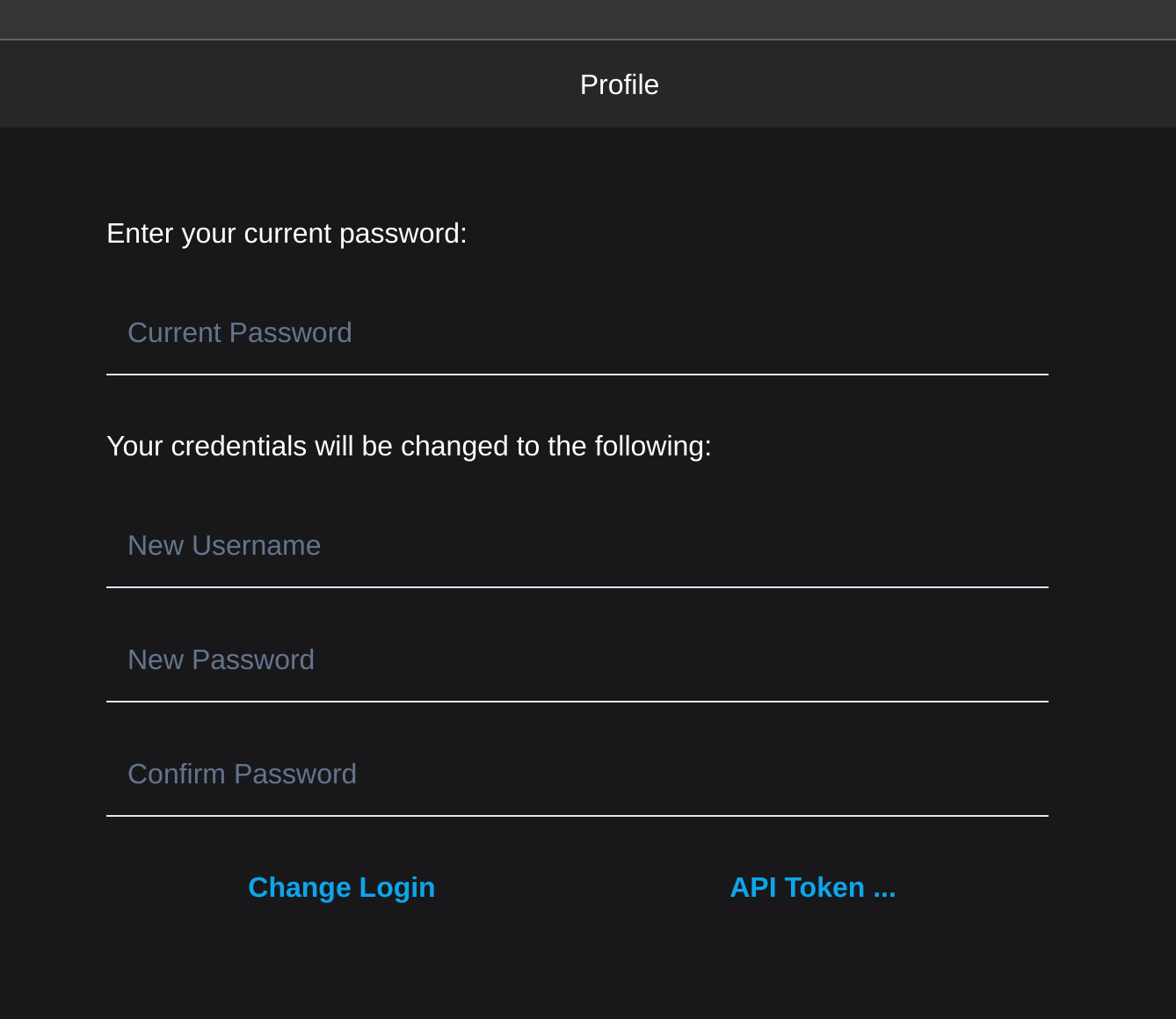Click the Current Password placeholder text
This screenshot has height=1019, width=1176.
pyautogui.click(x=240, y=333)
